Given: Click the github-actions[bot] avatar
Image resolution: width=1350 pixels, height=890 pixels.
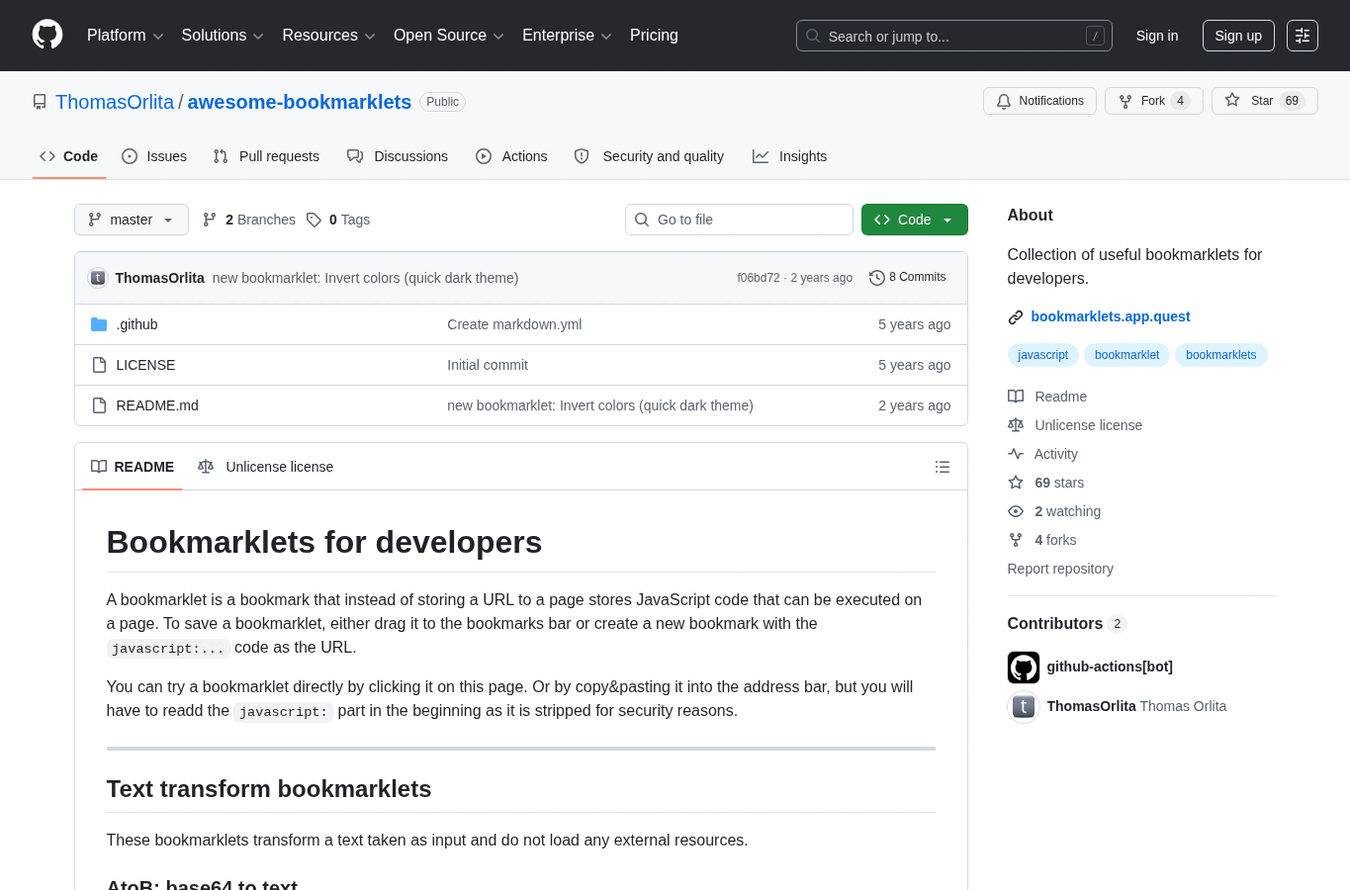Looking at the screenshot, I should 1024,667.
